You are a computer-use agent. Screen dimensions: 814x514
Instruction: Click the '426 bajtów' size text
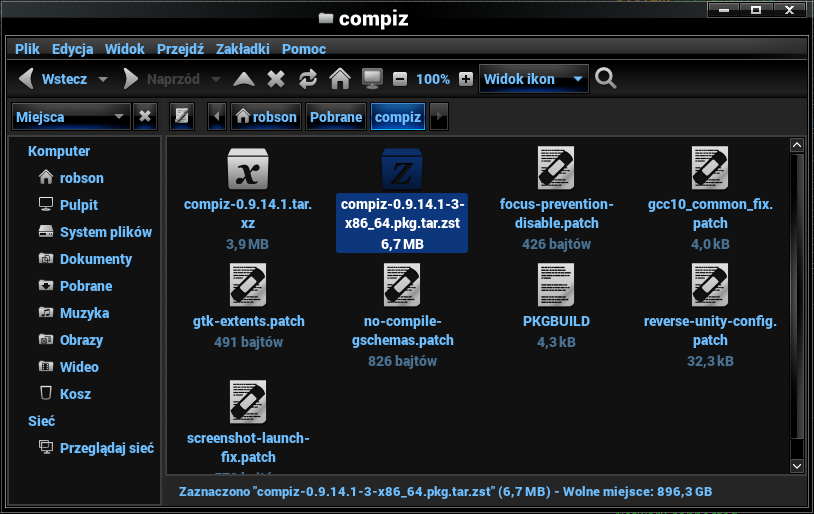pos(557,244)
